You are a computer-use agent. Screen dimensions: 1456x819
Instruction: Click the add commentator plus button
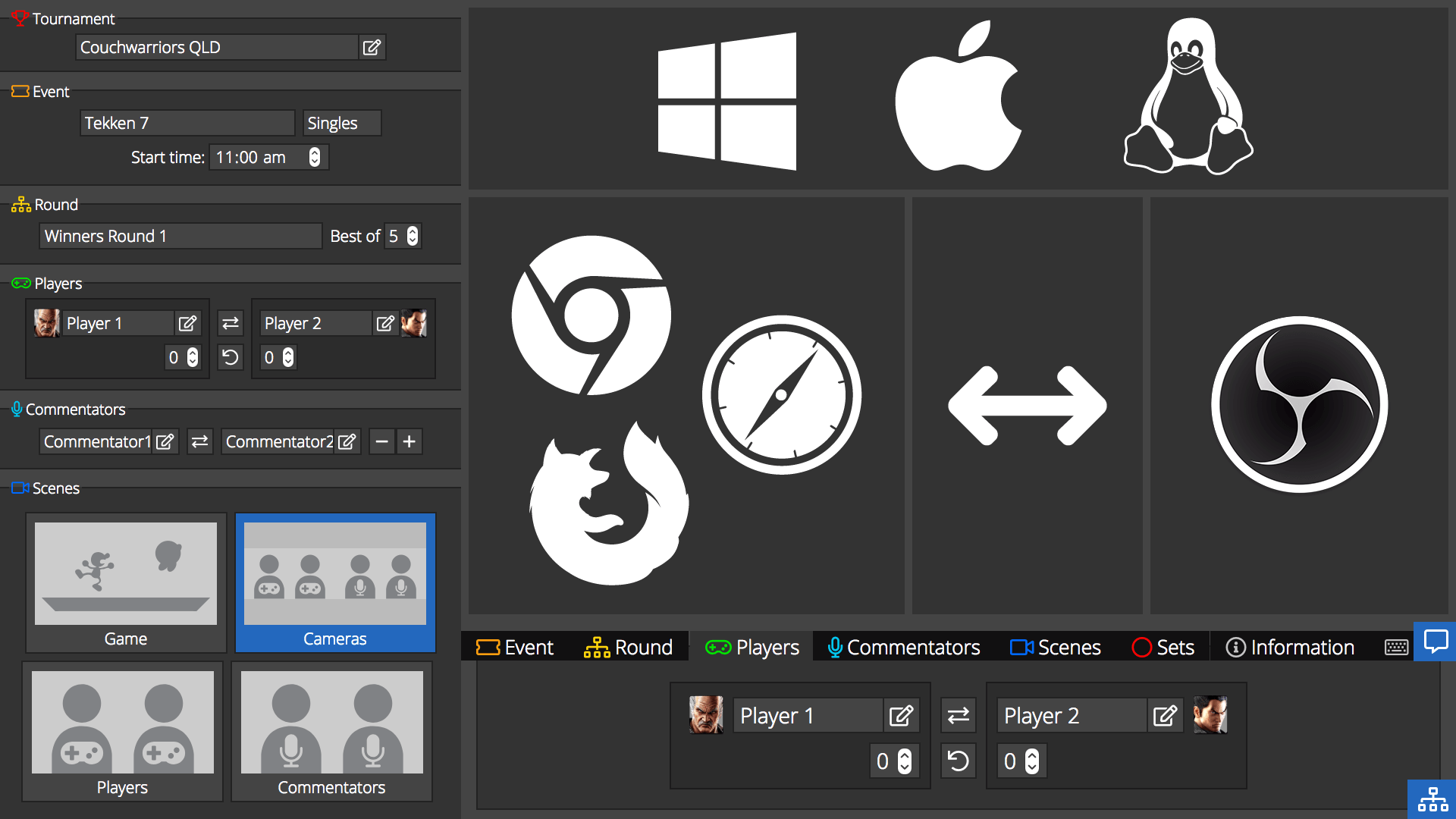[409, 441]
